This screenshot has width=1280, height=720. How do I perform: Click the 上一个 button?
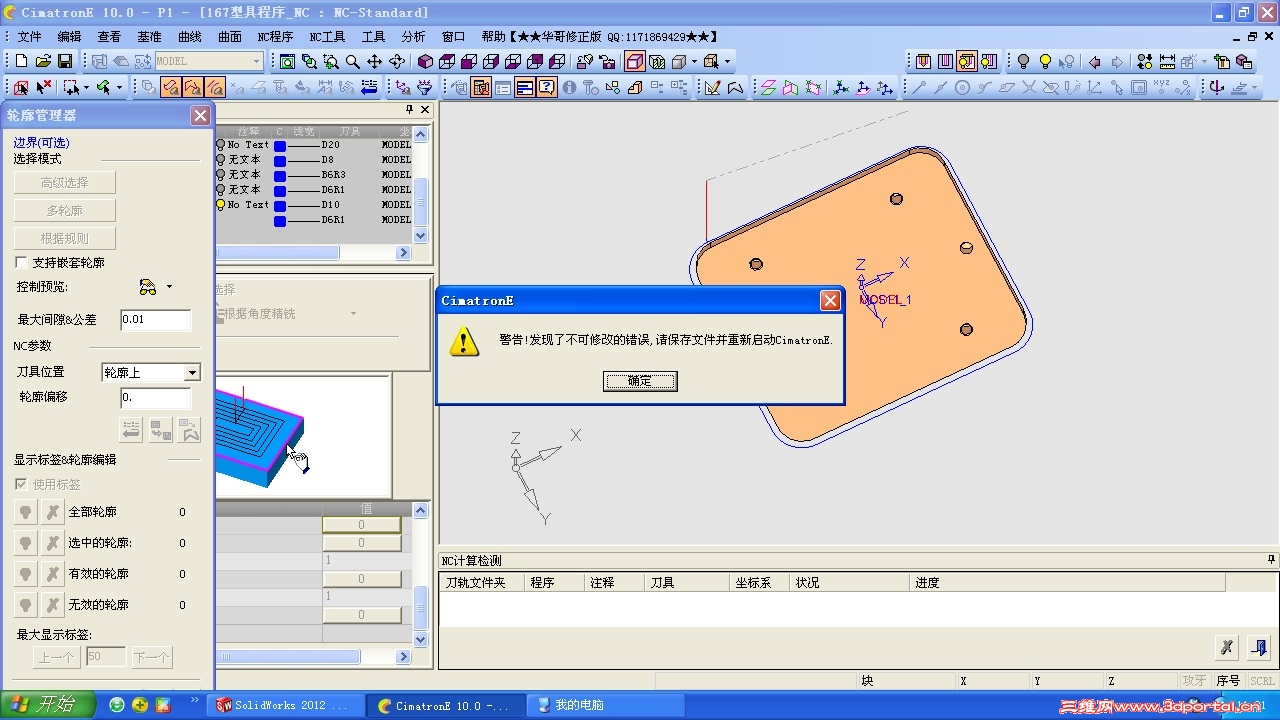pos(57,657)
